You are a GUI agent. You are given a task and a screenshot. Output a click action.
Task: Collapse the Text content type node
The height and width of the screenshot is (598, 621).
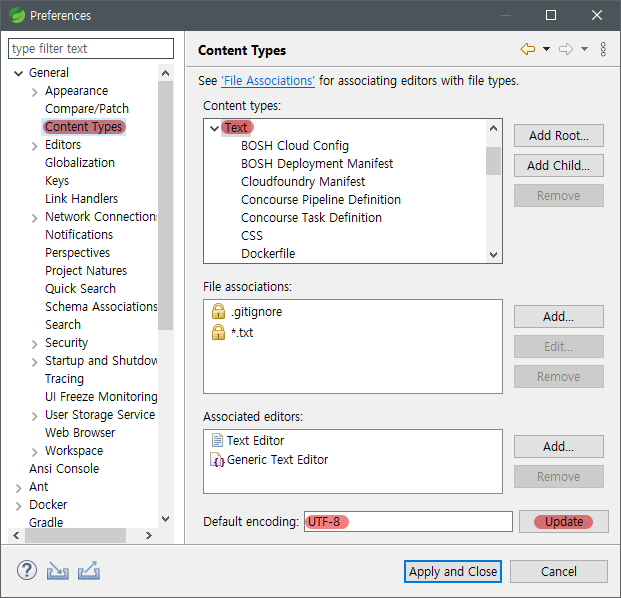pyautogui.click(x=214, y=128)
